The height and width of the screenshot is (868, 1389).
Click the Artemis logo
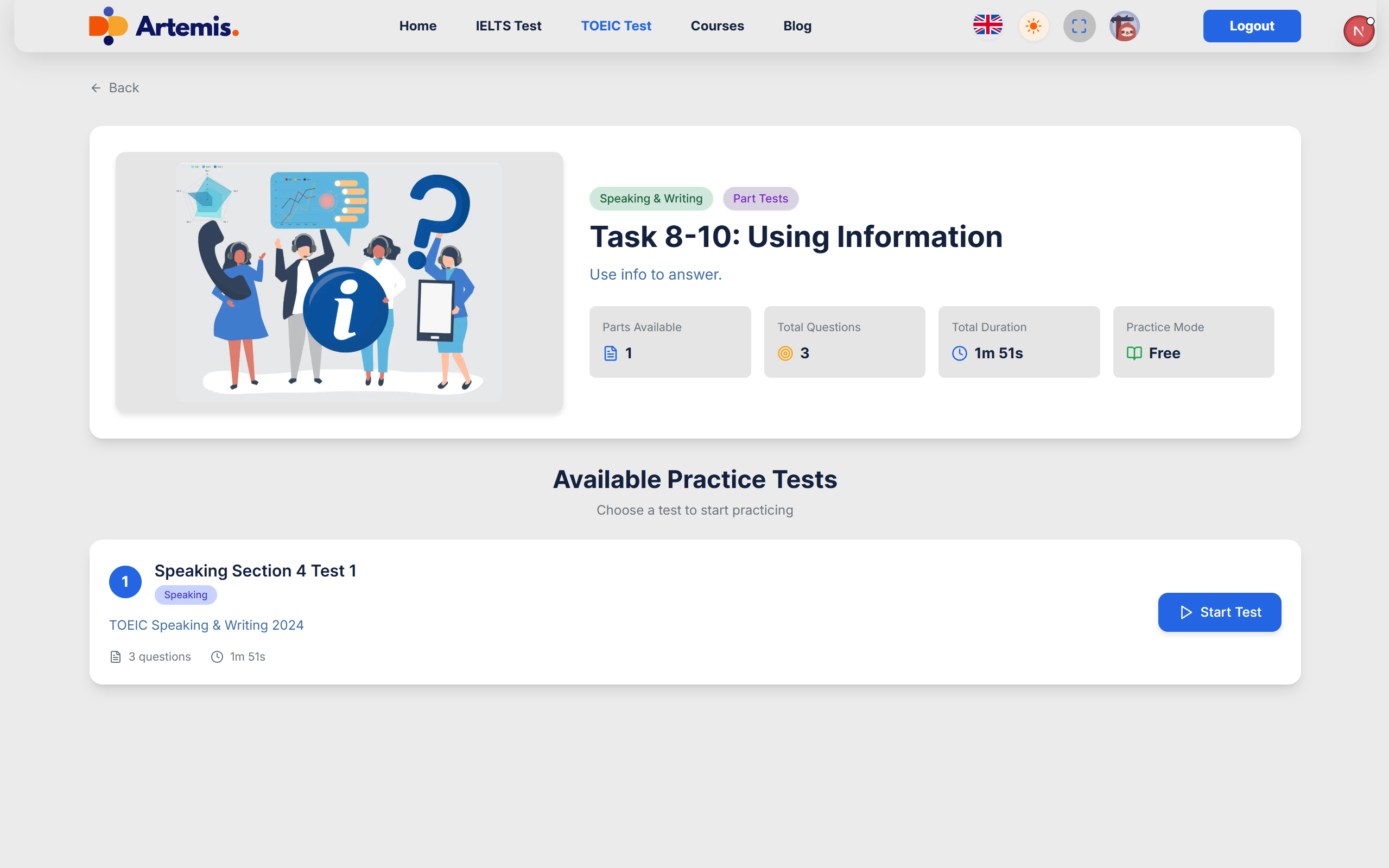click(x=163, y=26)
